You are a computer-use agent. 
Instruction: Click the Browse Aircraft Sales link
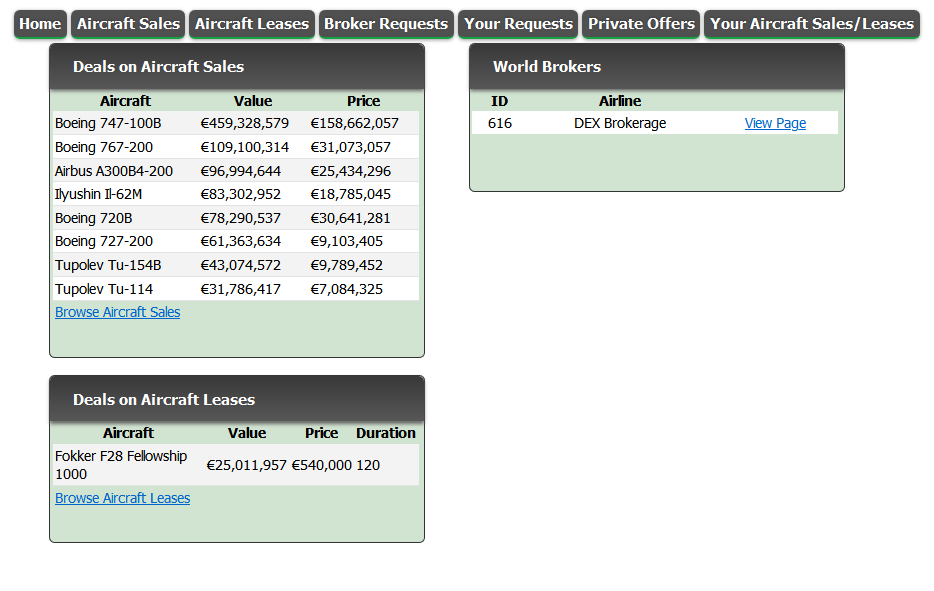coord(118,312)
